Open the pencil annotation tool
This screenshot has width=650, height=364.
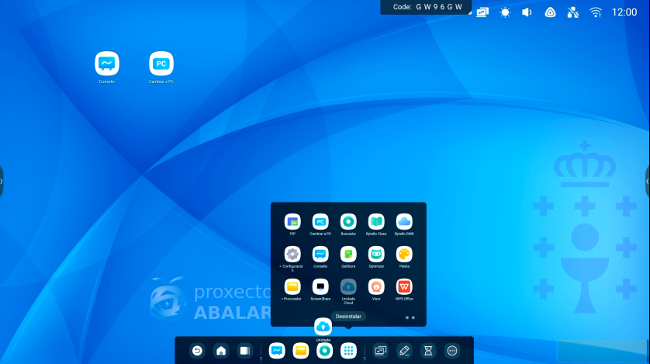[404, 351]
